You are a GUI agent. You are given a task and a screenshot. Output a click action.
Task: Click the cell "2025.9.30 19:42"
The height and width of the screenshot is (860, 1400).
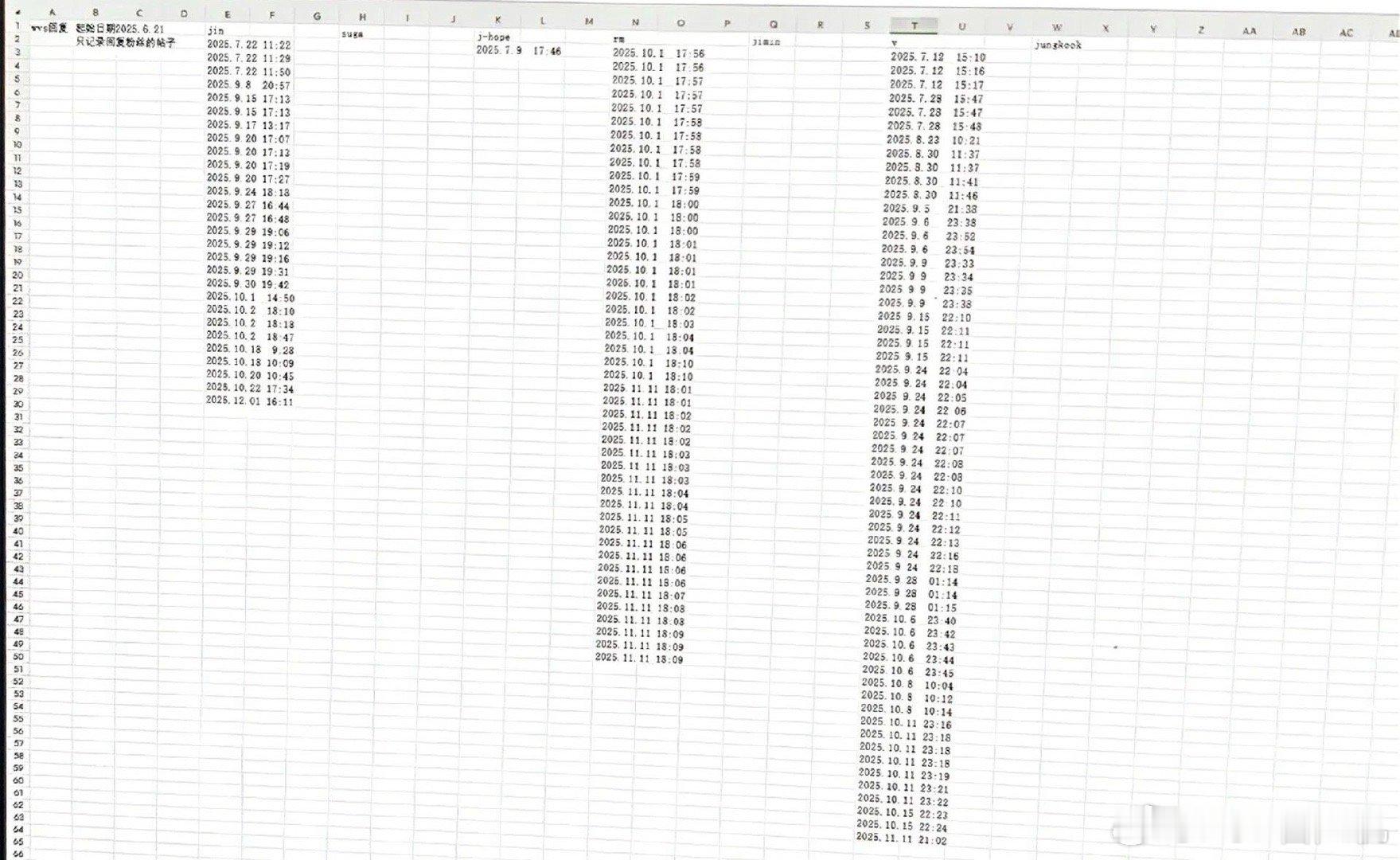(x=248, y=283)
